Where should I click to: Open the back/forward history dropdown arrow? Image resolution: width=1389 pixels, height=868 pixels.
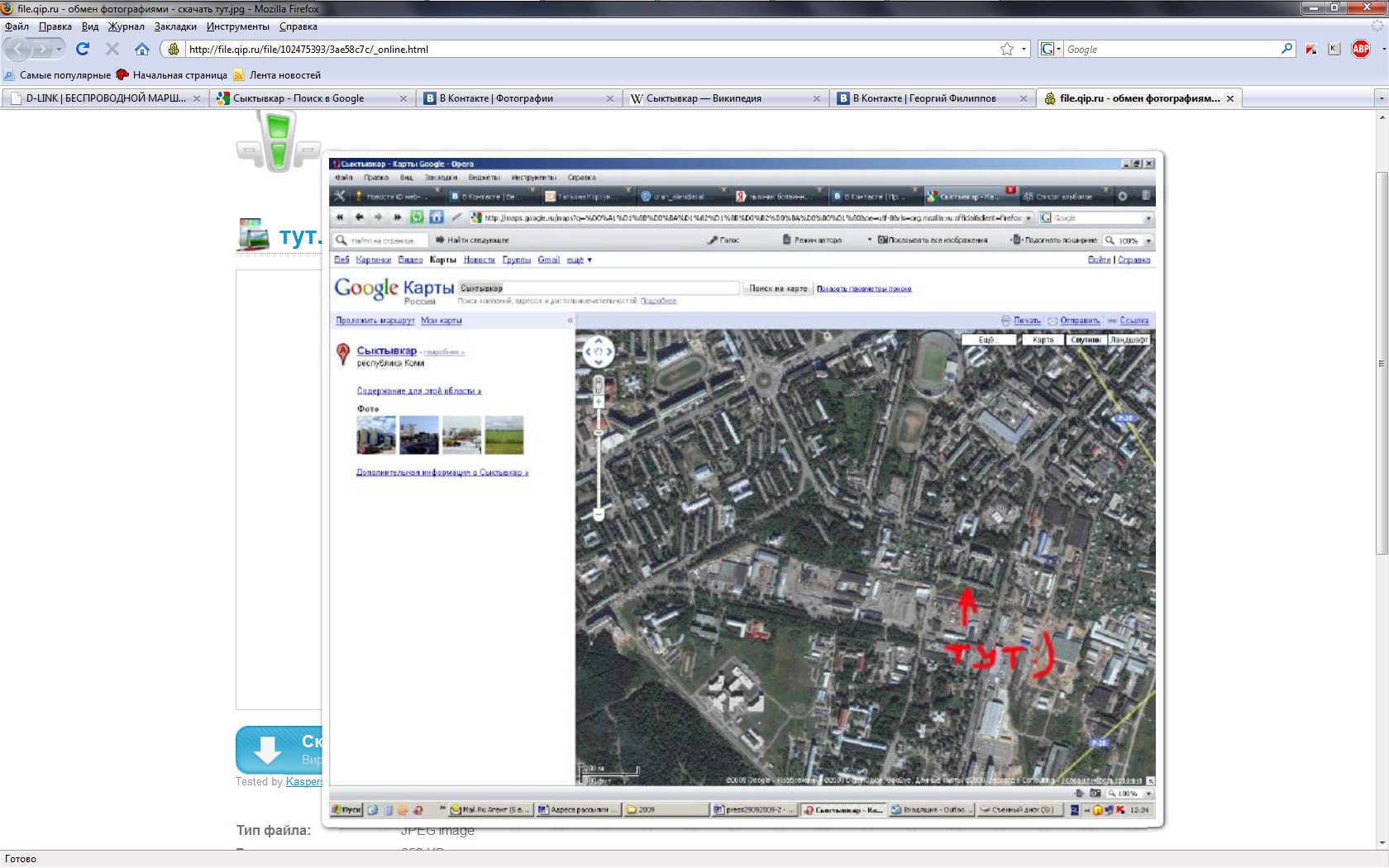pos(60,50)
